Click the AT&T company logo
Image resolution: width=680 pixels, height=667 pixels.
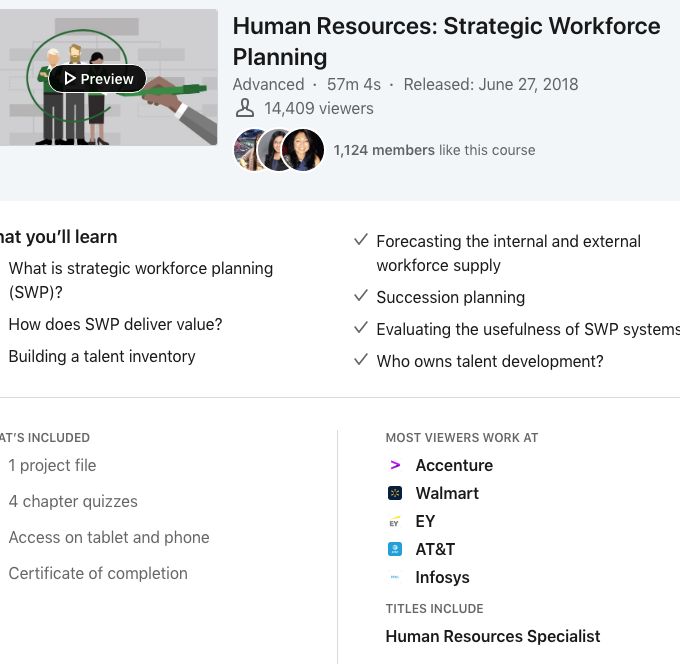(395, 549)
